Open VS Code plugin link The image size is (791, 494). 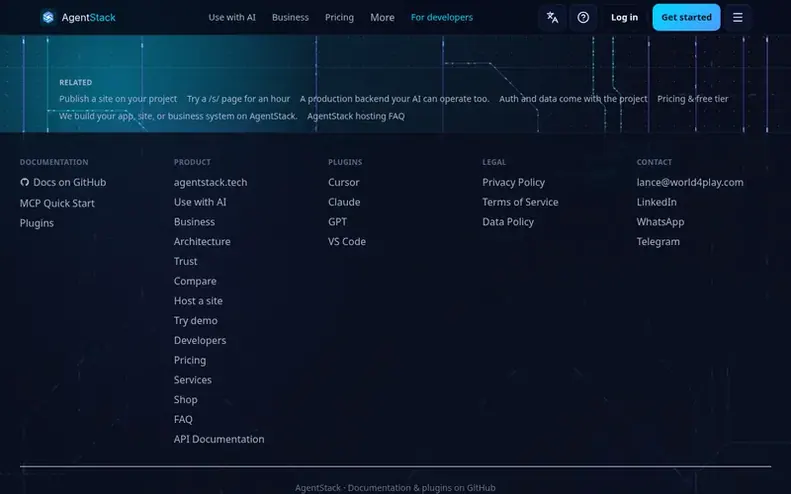347,242
